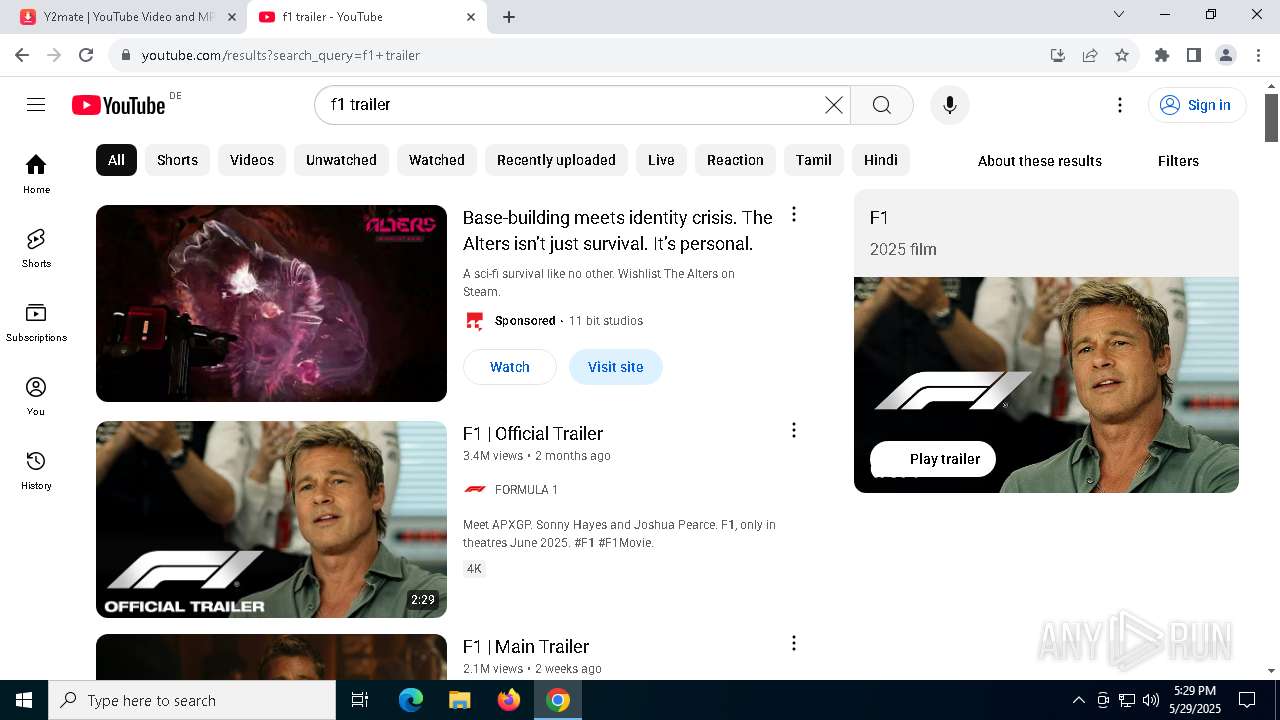Open Firefox from taskbar
The height and width of the screenshot is (720, 1280).
509,700
